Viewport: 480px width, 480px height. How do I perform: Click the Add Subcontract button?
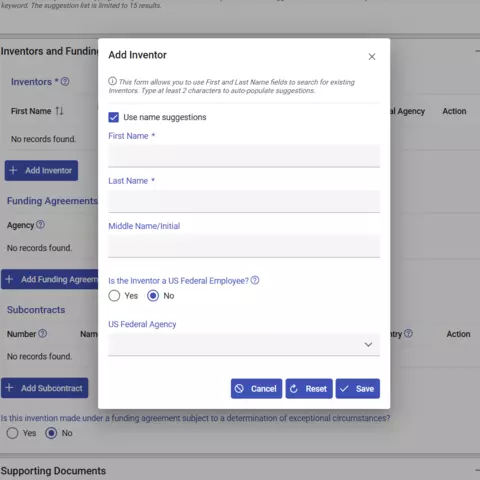pyautogui.click(x=45, y=388)
